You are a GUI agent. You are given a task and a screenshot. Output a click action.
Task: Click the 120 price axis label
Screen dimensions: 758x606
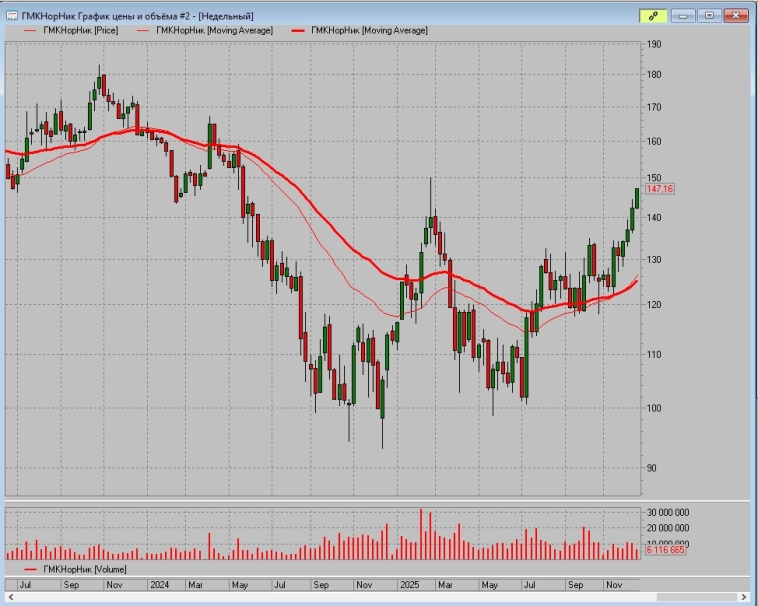point(654,305)
